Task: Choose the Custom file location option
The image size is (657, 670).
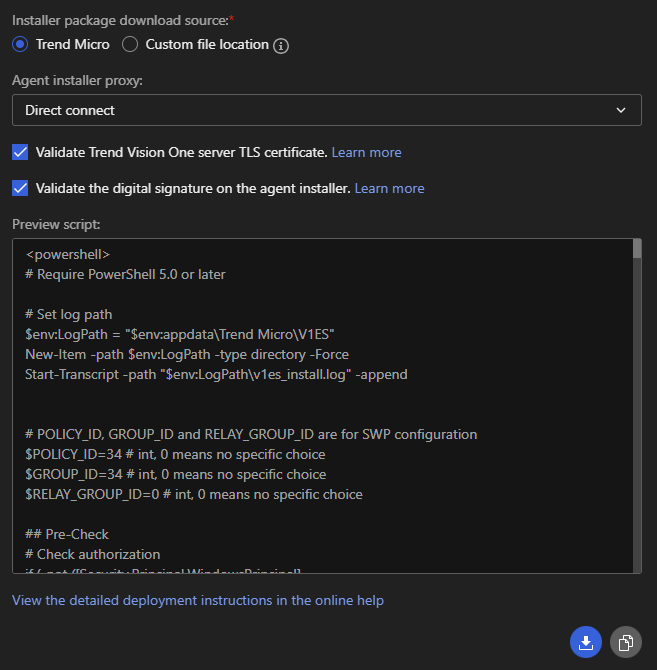Action: pos(130,44)
